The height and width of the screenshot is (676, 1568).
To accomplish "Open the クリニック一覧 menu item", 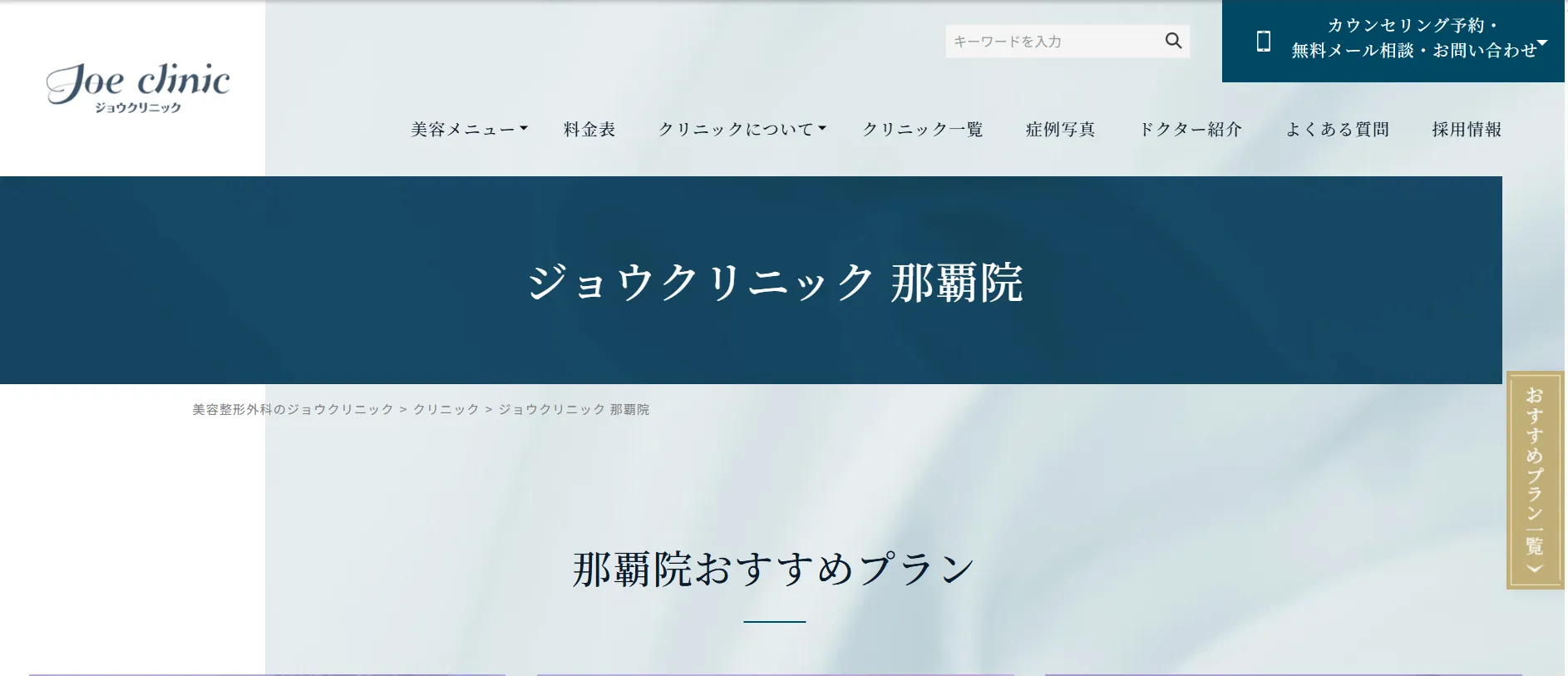I will [x=923, y=129].
